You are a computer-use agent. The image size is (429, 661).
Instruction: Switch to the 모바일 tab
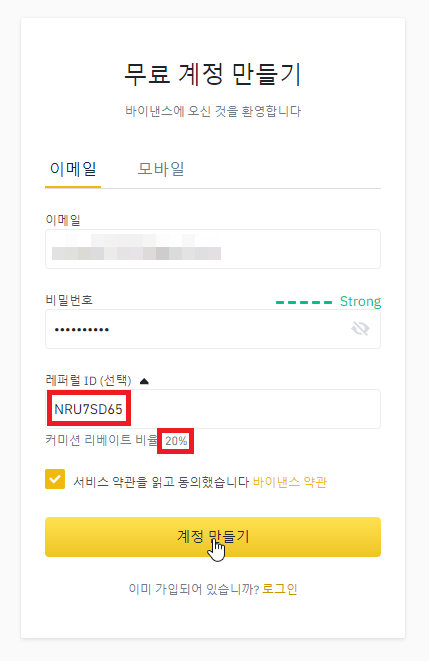(x=161, y=169)
